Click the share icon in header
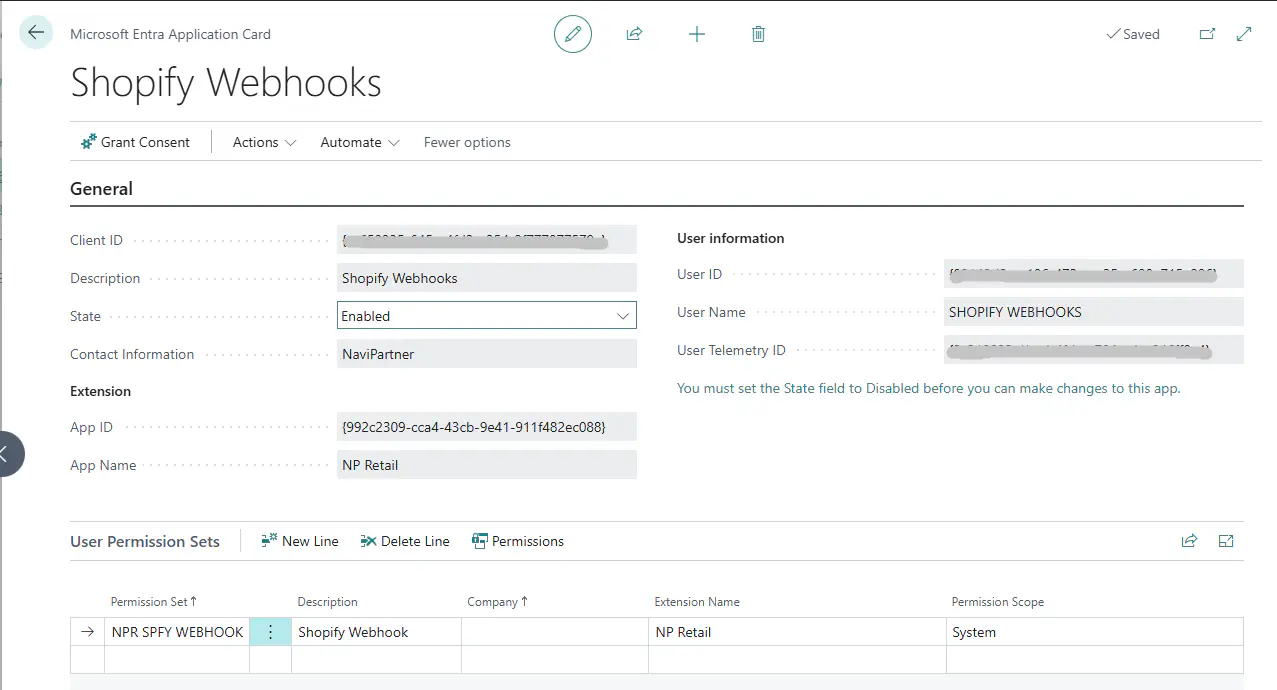The height and width of the screenshot is (690, 1277). [x=634, y=34]
